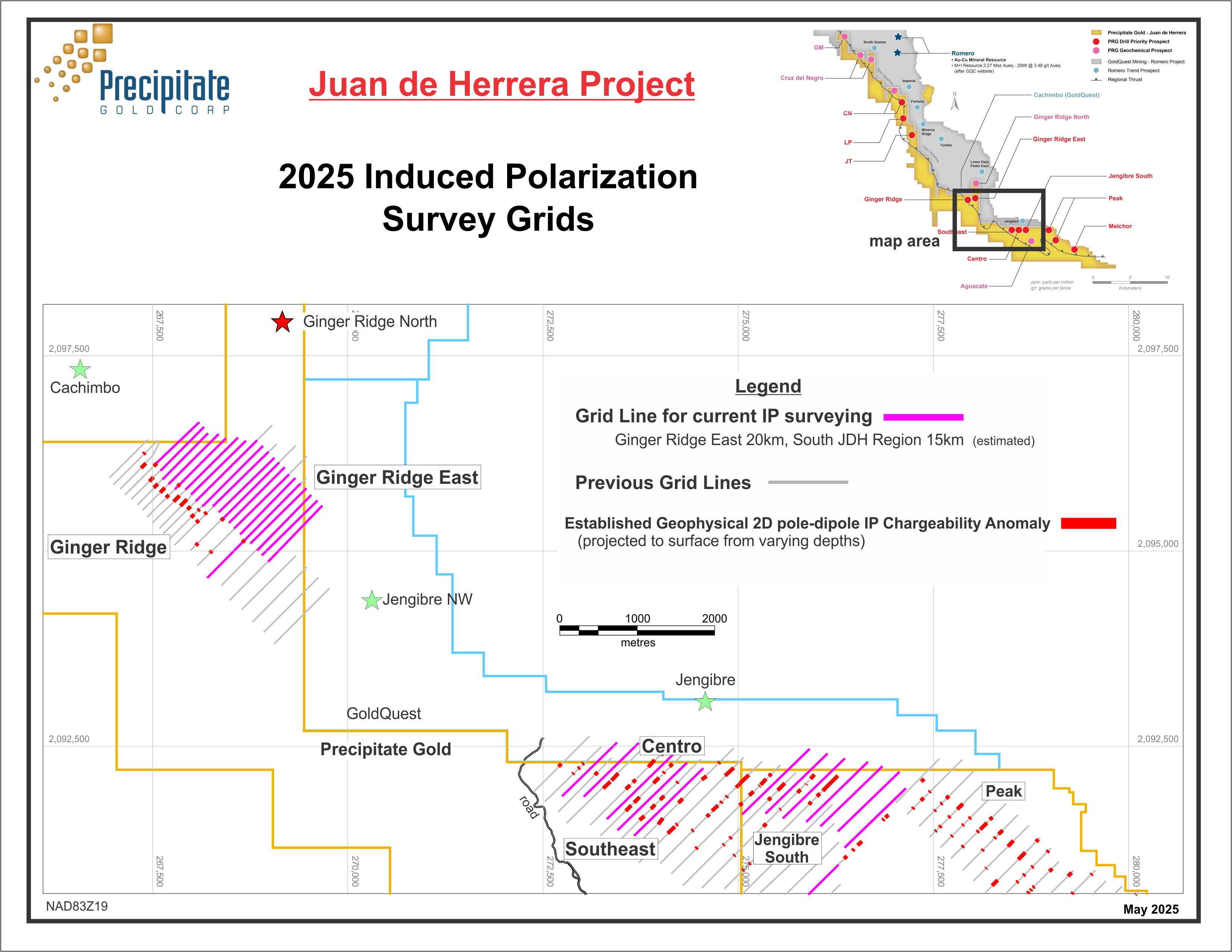Click the black map area rectangle
This screenshot has height=952, width=1232.
point(999,220)
